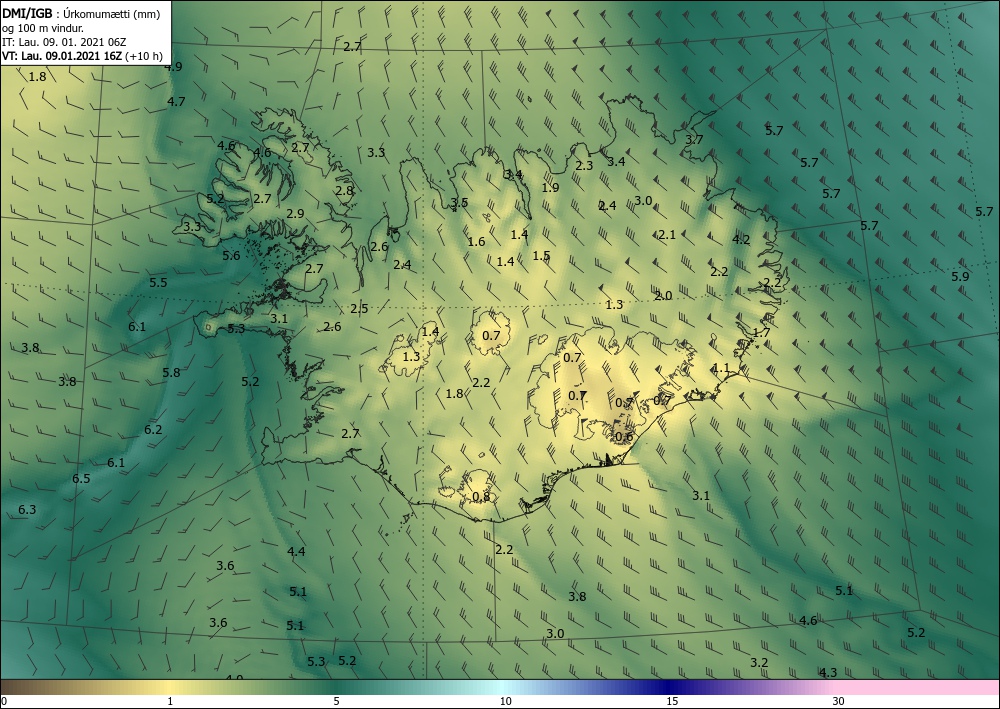Click the 4.3 value at the bottom
The height and width of the screenshot is (709, 1000).
coord(828,673)
